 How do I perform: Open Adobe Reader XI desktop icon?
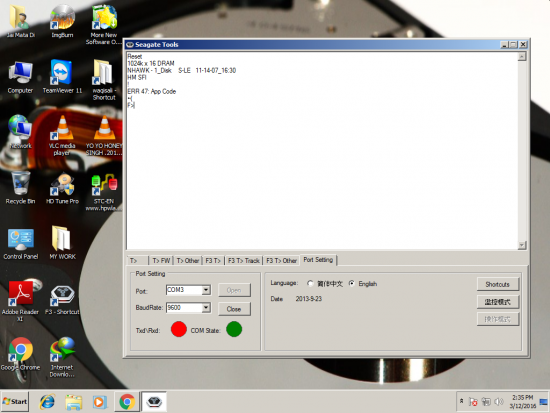20,301
